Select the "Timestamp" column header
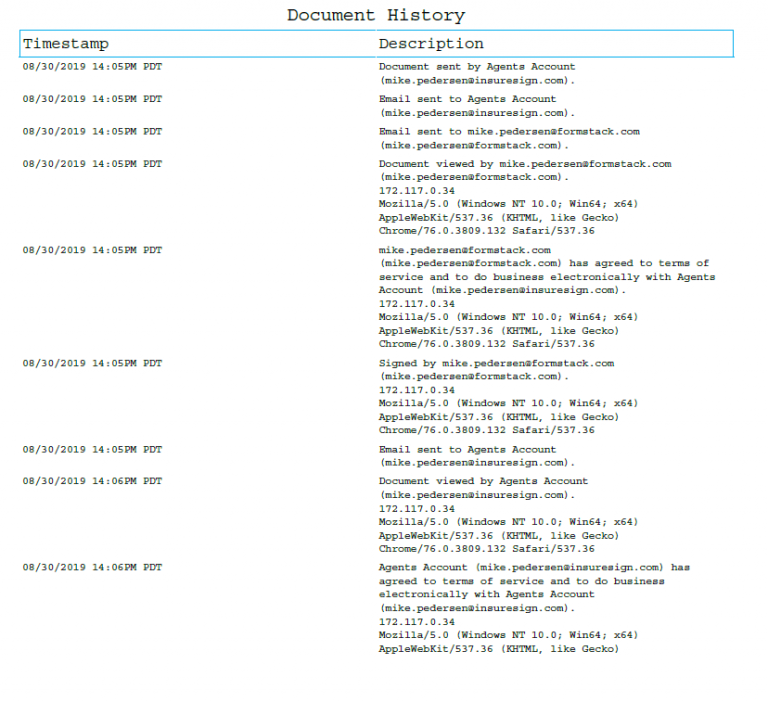 66,44
